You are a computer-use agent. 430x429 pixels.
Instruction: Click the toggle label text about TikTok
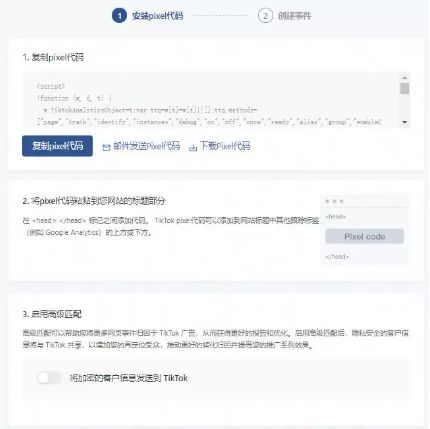[129, 378]
